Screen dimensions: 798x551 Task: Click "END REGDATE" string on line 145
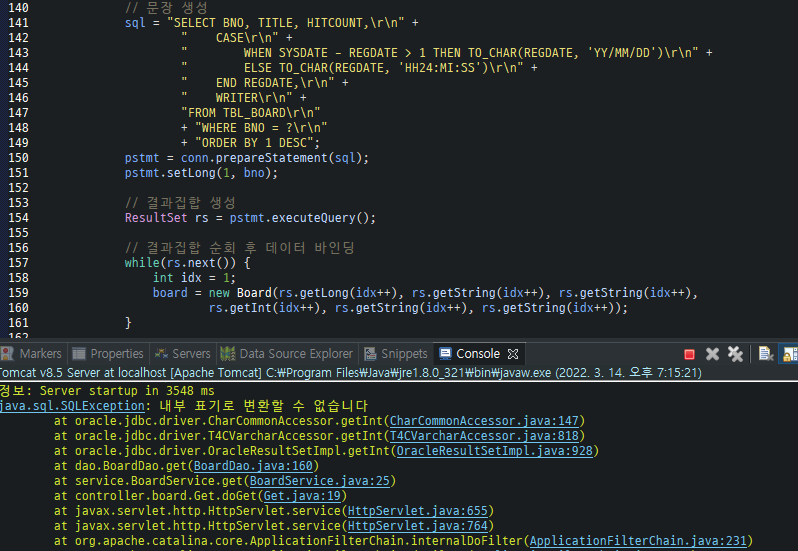(258, 83)
